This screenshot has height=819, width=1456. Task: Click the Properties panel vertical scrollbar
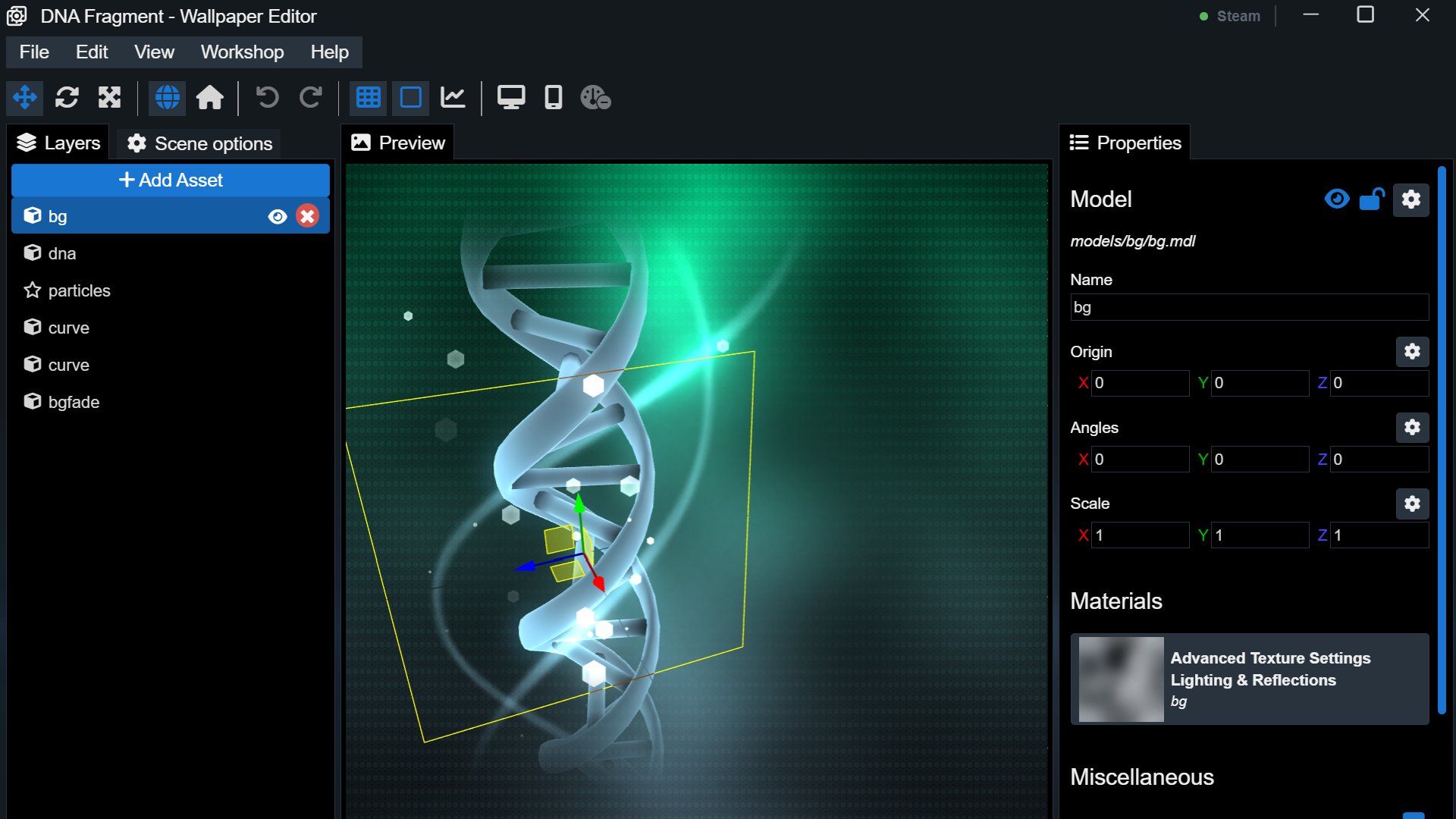pos(1442,440)
